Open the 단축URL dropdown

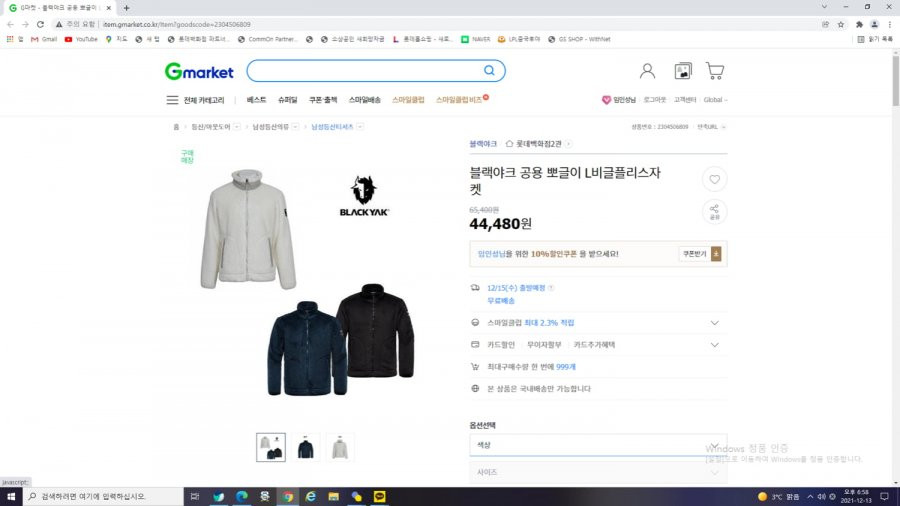pyautogui.click(x=712, y=127)
